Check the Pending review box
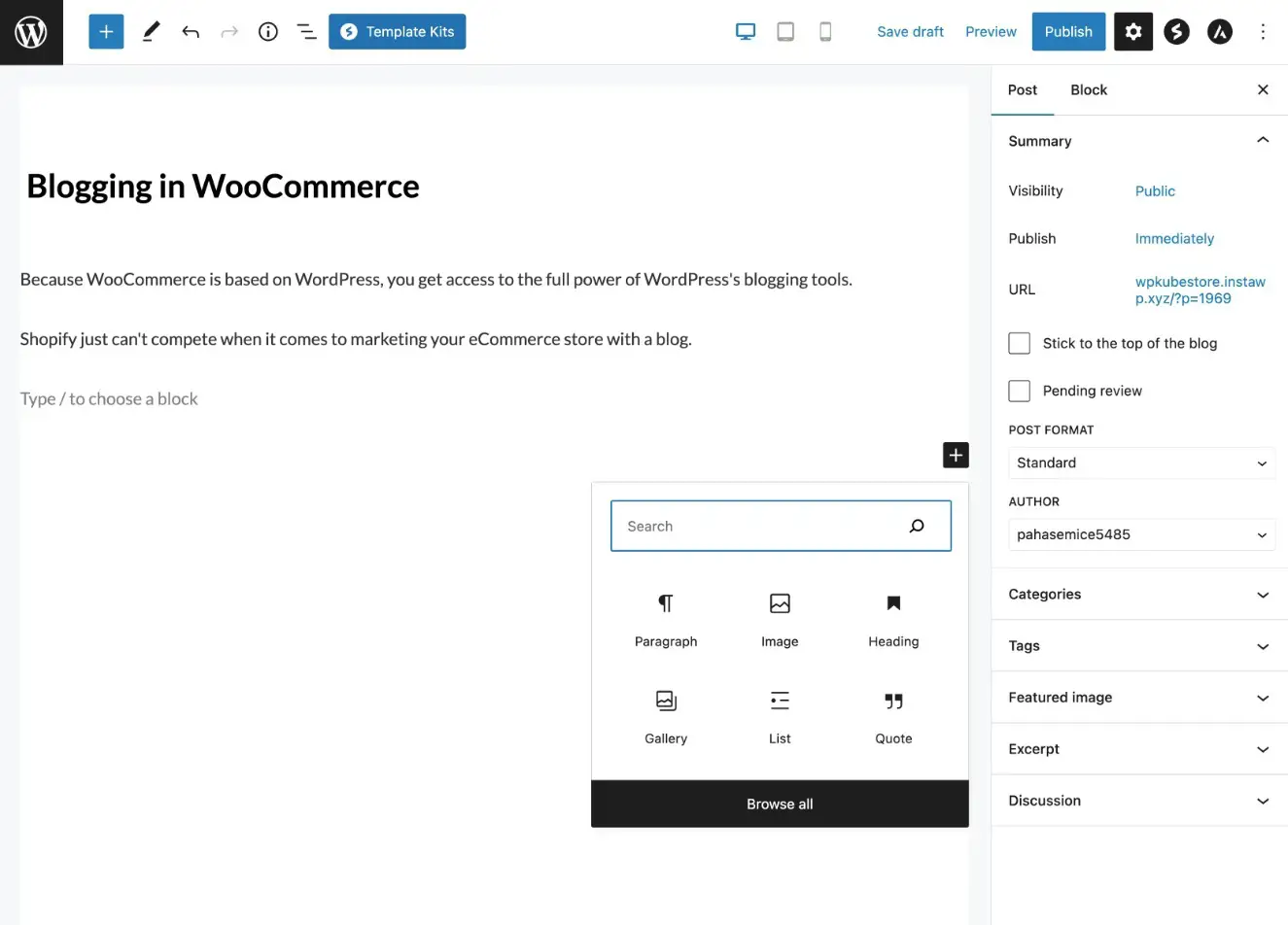The image size is (1288, 925). tap(1020, 391)
